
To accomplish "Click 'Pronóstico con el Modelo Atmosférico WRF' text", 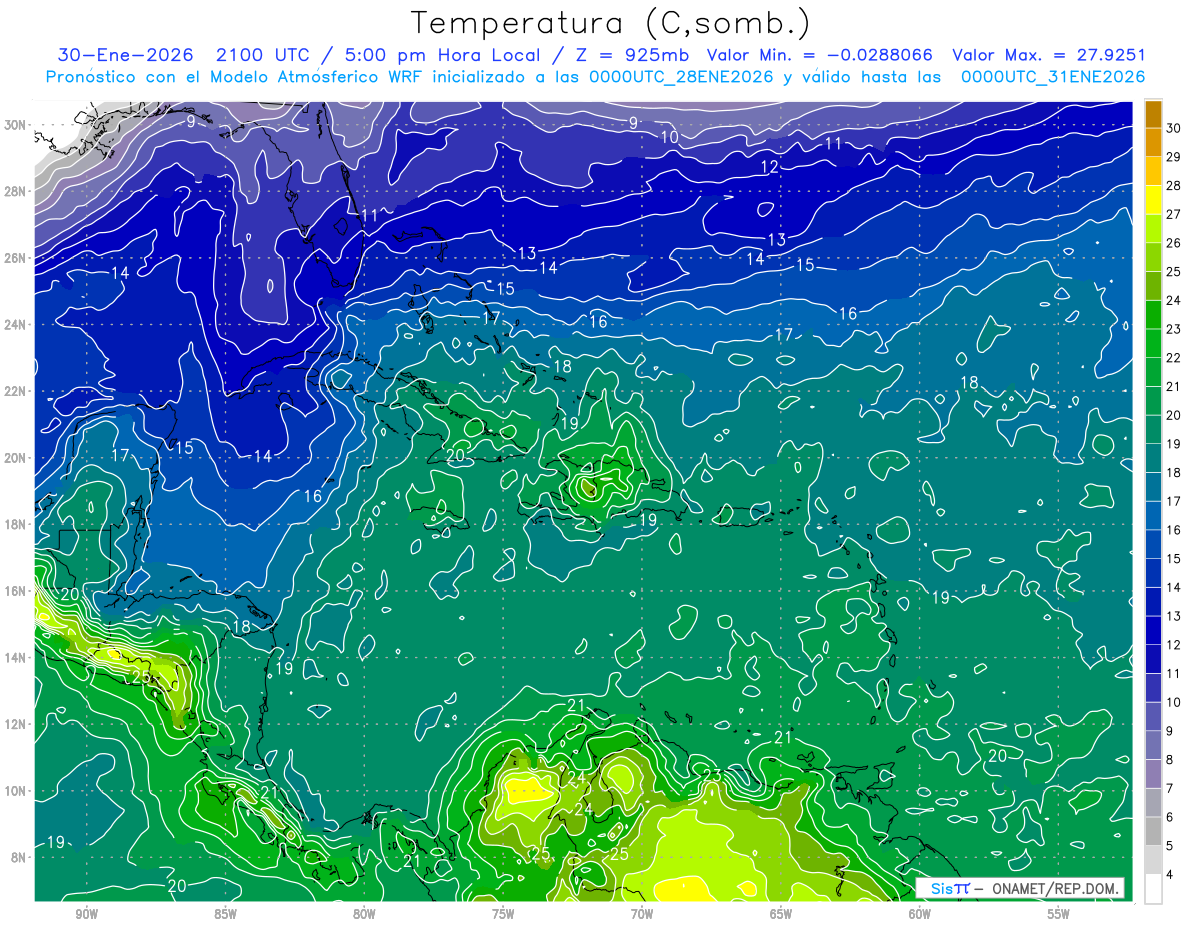I will [236, 77].
